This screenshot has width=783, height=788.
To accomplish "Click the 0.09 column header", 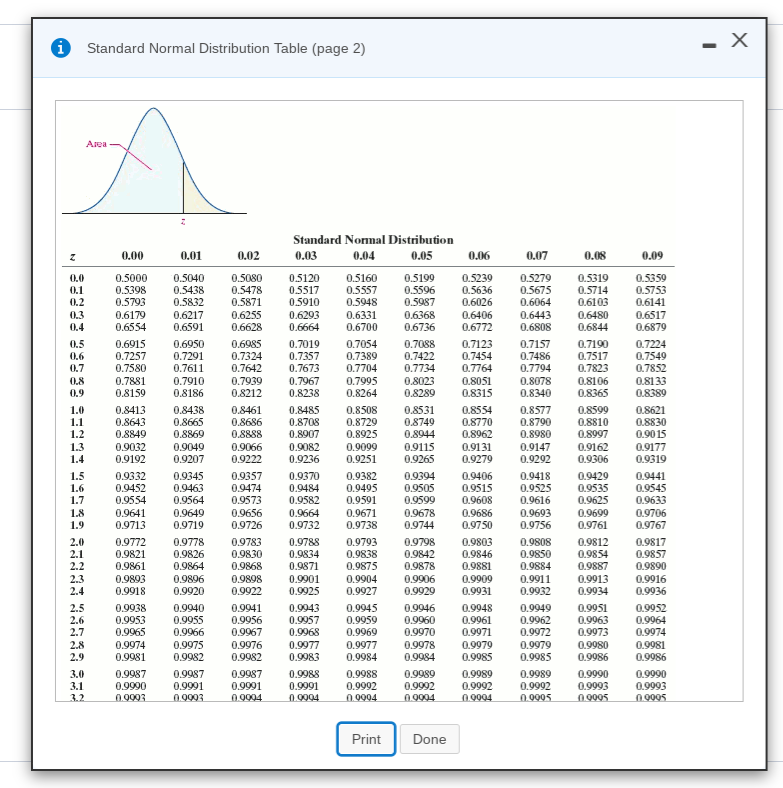I will (x=652, y=256).
